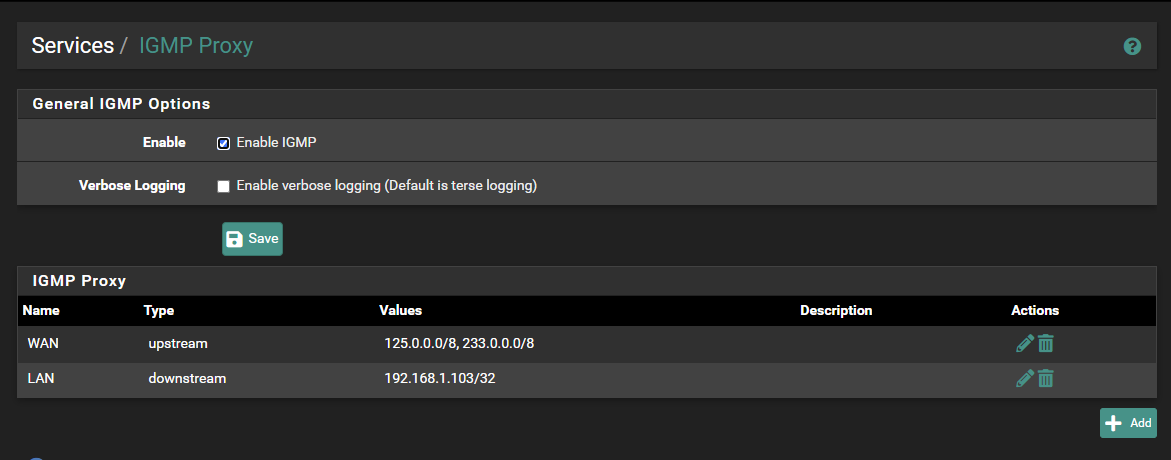Viewport: 1171px width, 460px height.
Task: Open the help question mark icon
Action: click(1132, 46)
